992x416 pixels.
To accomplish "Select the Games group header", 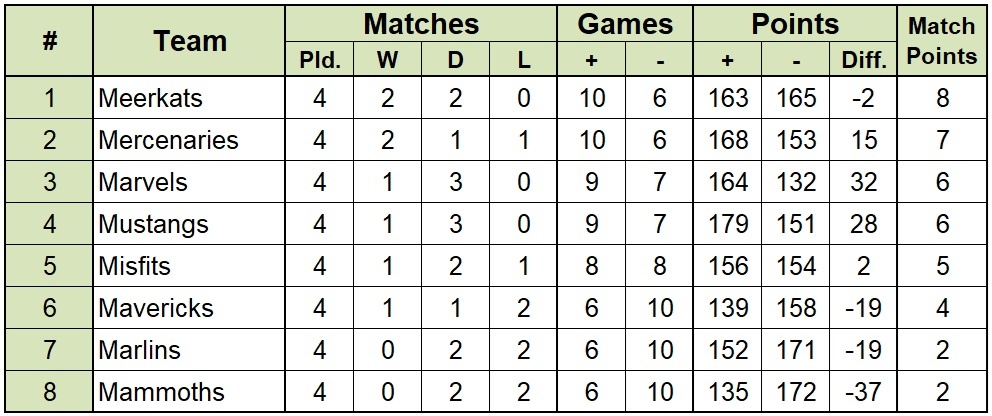I will 625,24.
